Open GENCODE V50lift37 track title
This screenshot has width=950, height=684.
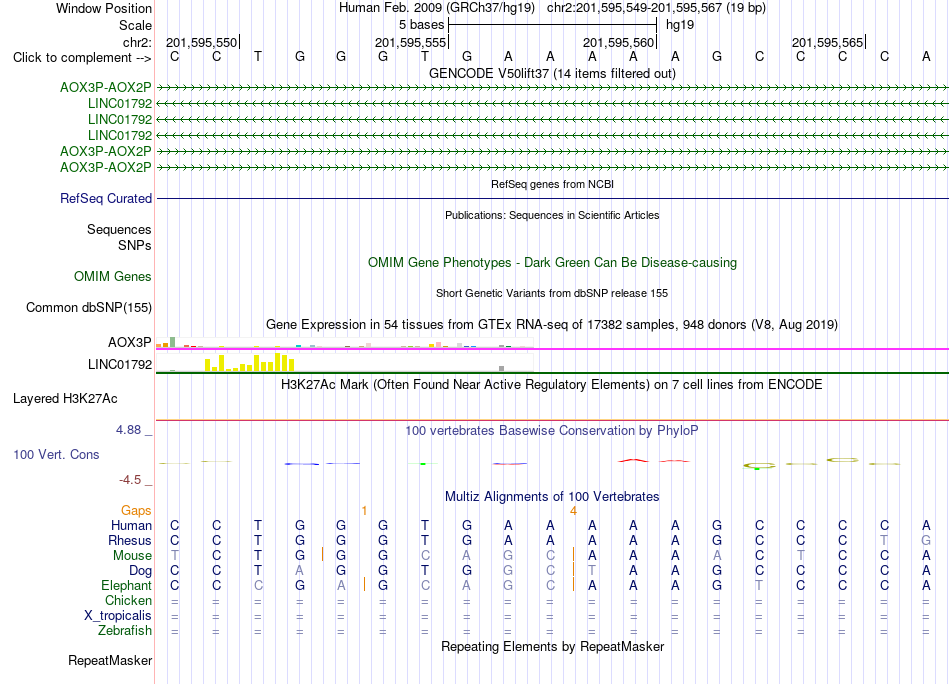552,73
